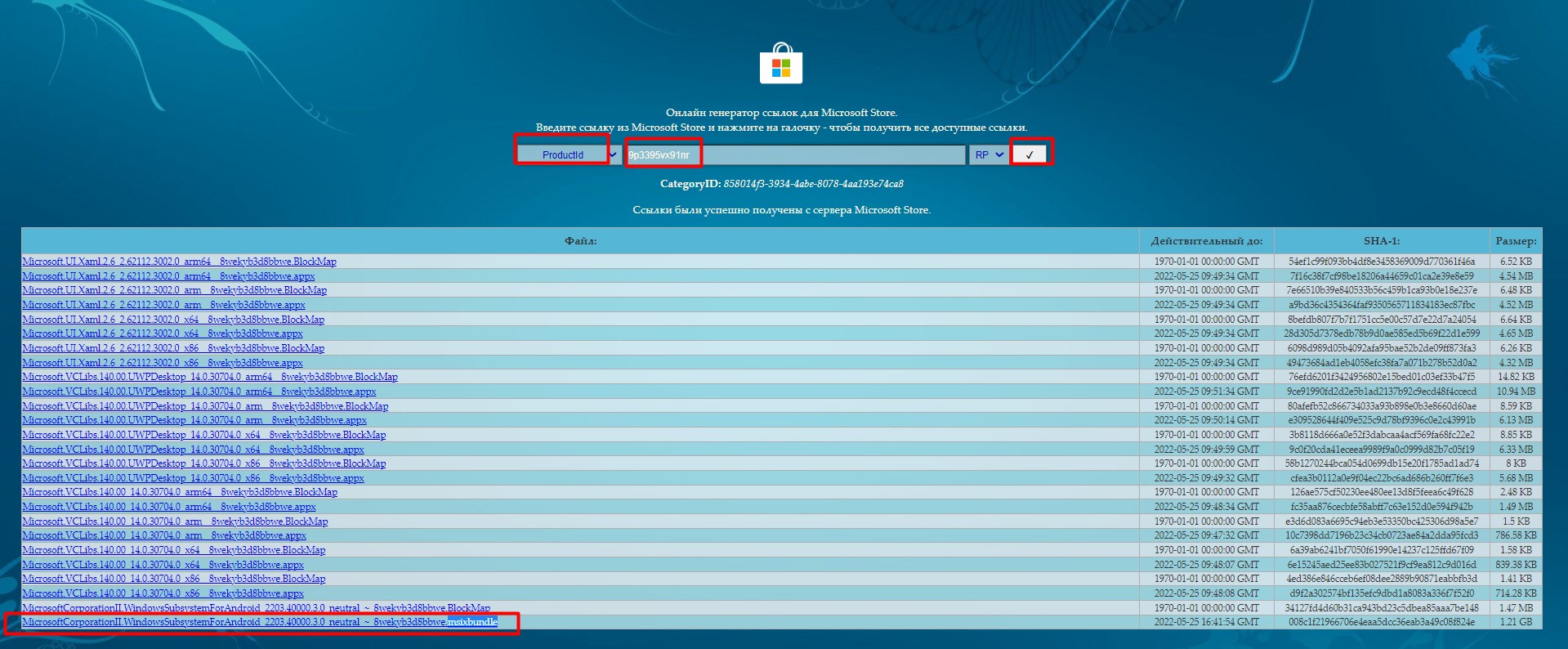
Task: Download Microsoft.UI.Xaml.2.6 arm64 BlockMap file
Action: pyautogui.click(x=180, y=262)
